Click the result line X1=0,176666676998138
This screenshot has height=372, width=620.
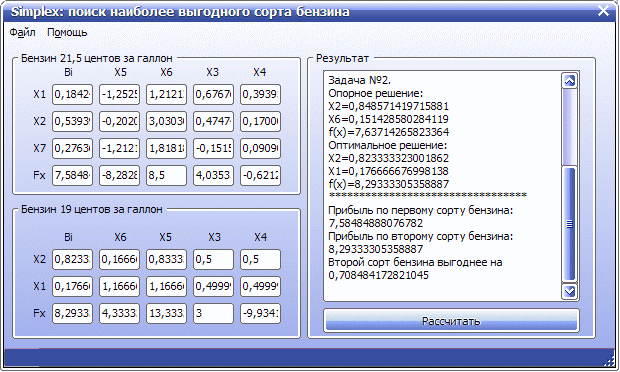[x=388, y=171]
